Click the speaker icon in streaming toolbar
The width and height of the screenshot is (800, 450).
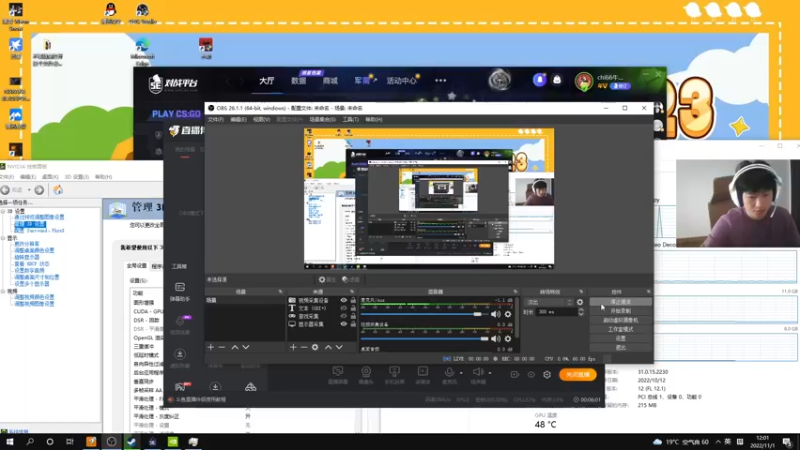click(478, 372)
